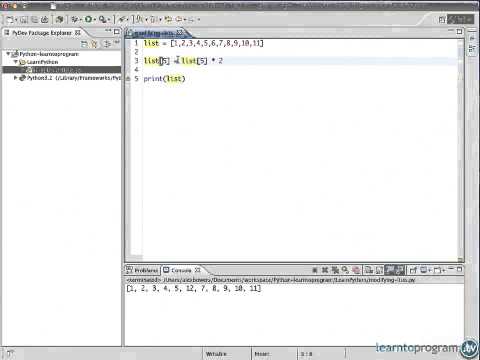Click the Forward navigation arrow icon
The height and width of the screenshot is (360, 480).
click(x=191, y=20)
